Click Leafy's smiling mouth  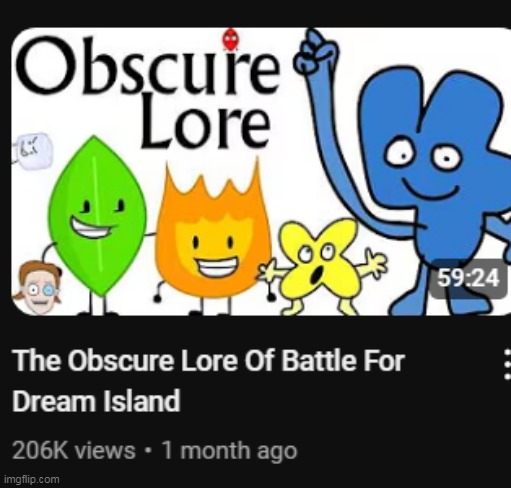click(x=92, y=227)
